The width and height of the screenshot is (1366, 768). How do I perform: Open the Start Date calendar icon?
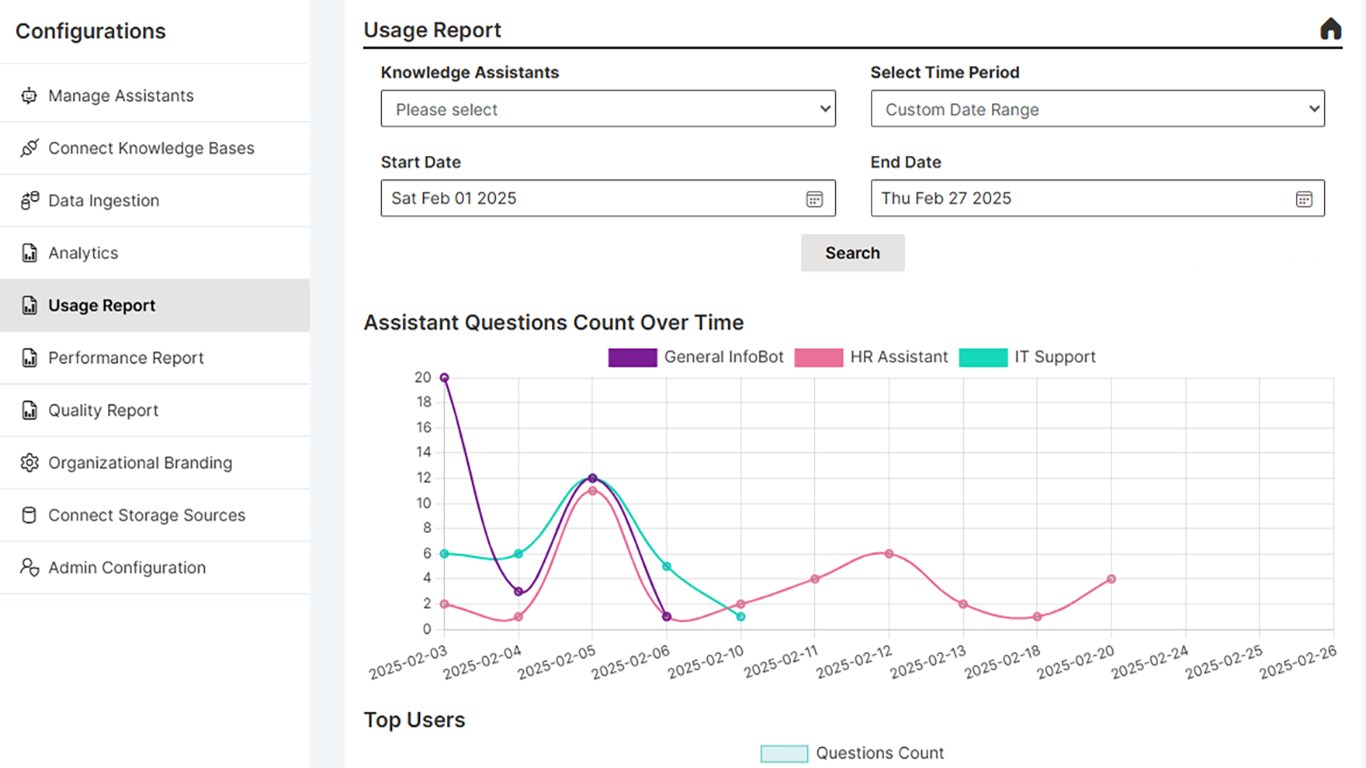coord(814,199)
